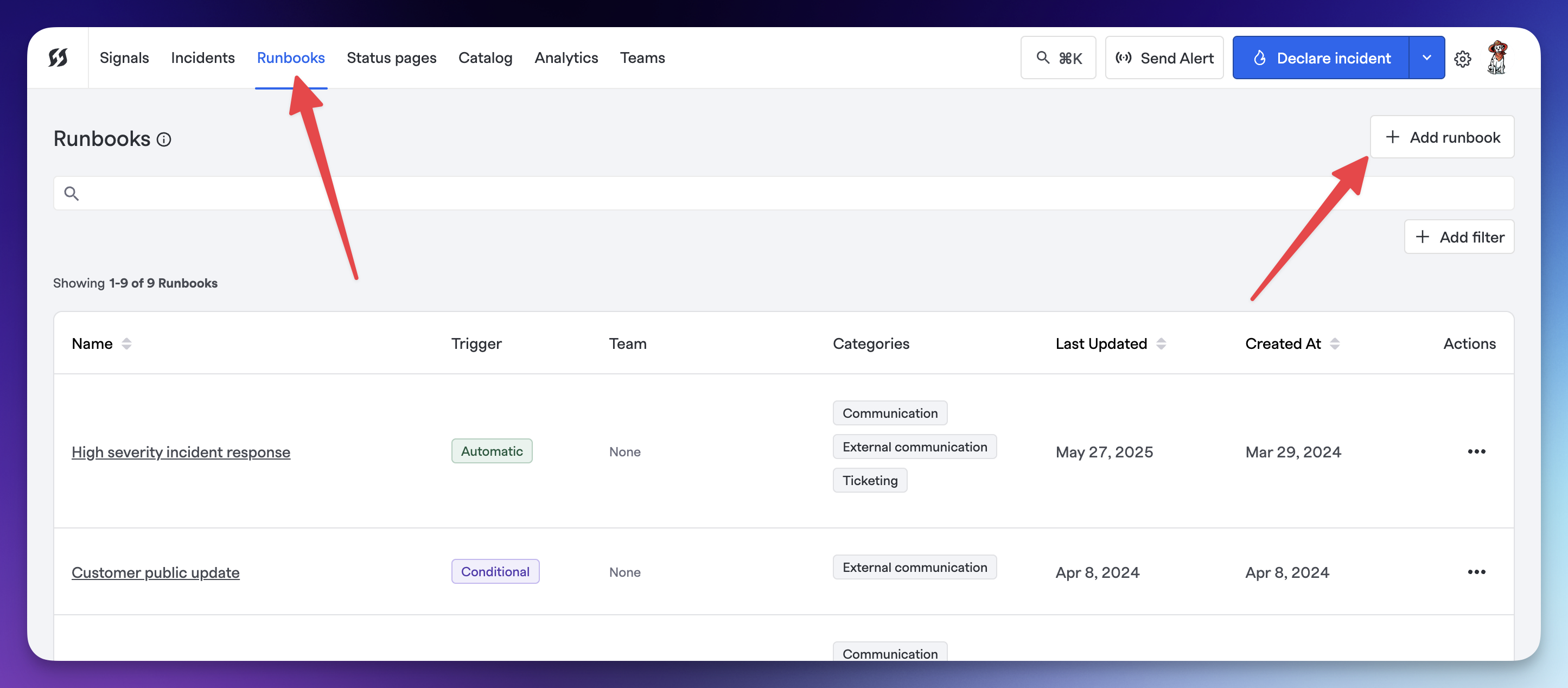Click the Conditional trigger badge
Viewport: 1568px width, 688px height.
(x=495, y=572)
